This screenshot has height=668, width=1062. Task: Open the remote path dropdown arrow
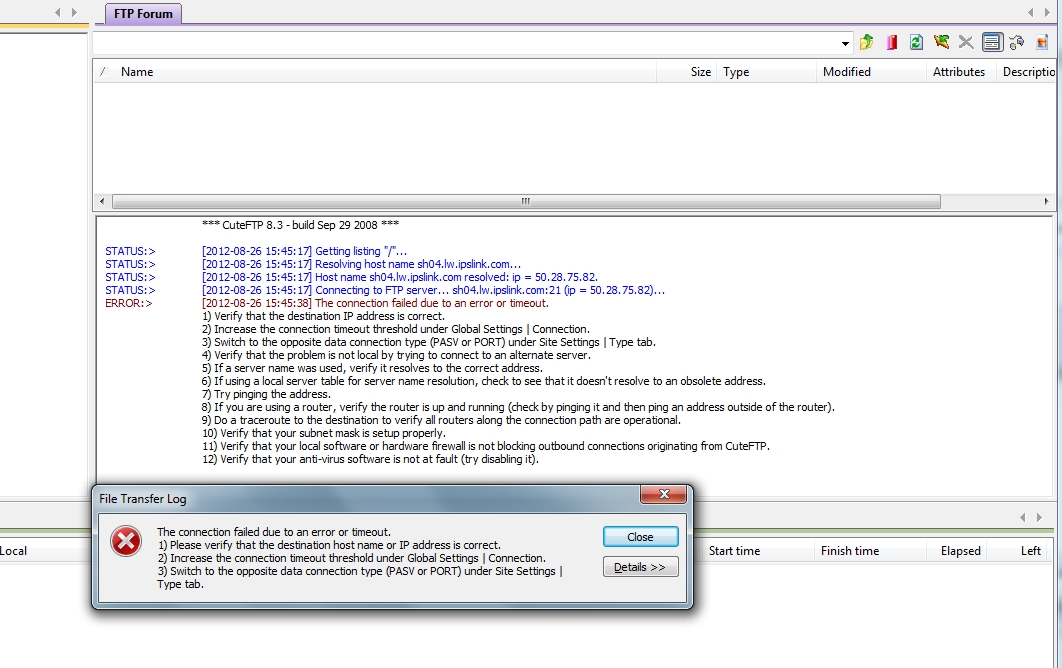[x=846, y=43]
